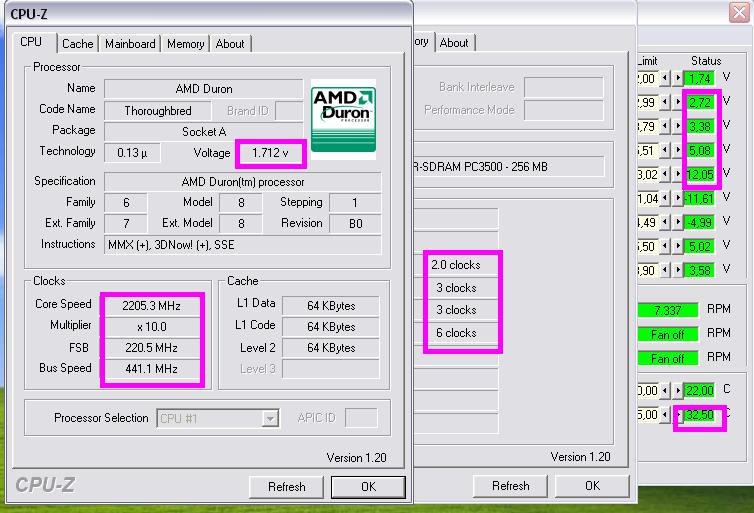This screenshot has width=754, height=513.
Task: Open the About tab in front CPU-Z window
Action: pos(230,44)
